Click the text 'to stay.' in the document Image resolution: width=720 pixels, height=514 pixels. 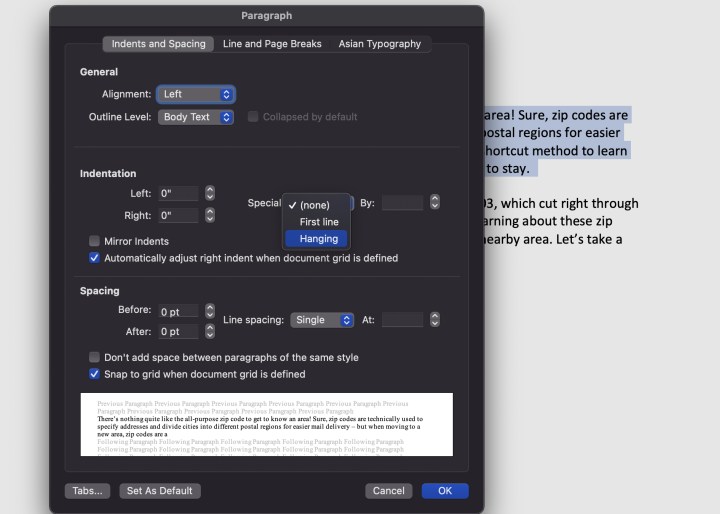[x=508, y=169]
